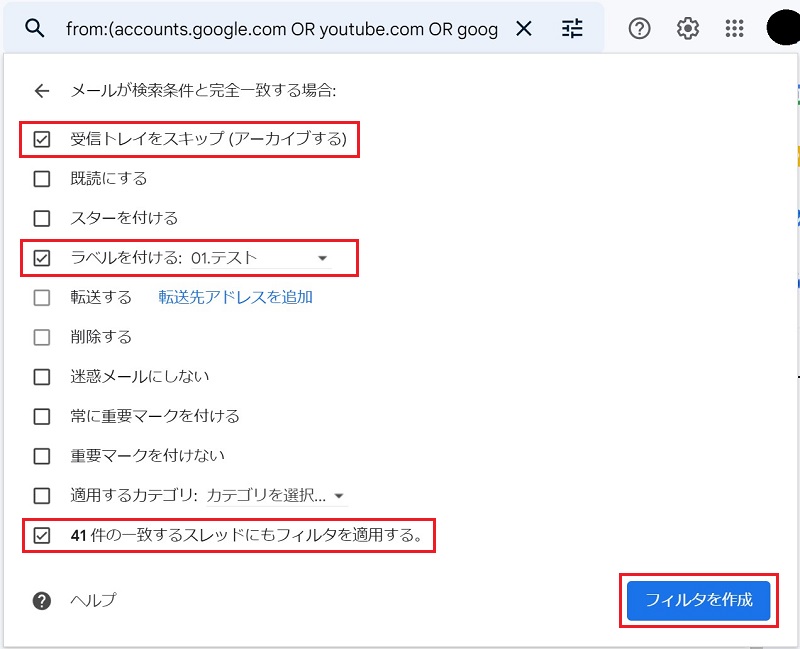Screen dimensions: 800x649
Task: Click the search magnifier icon
Action: coord(34,29)
